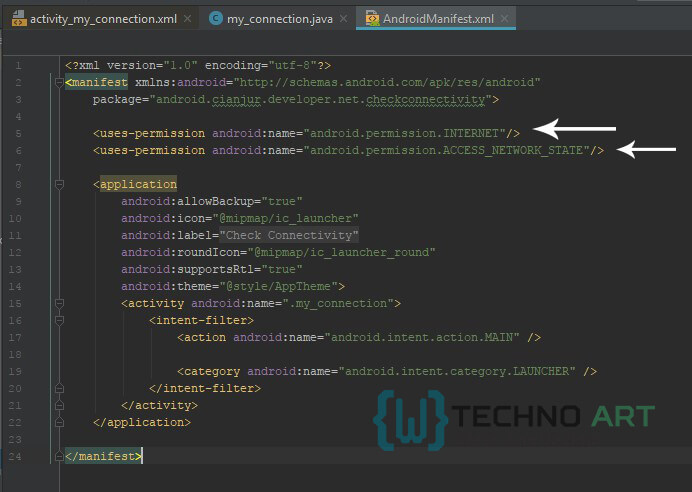Screen dimensions: 692x492
Task: Click the AndroidManifest.xml file icon
Action: (x=372, y=19)
